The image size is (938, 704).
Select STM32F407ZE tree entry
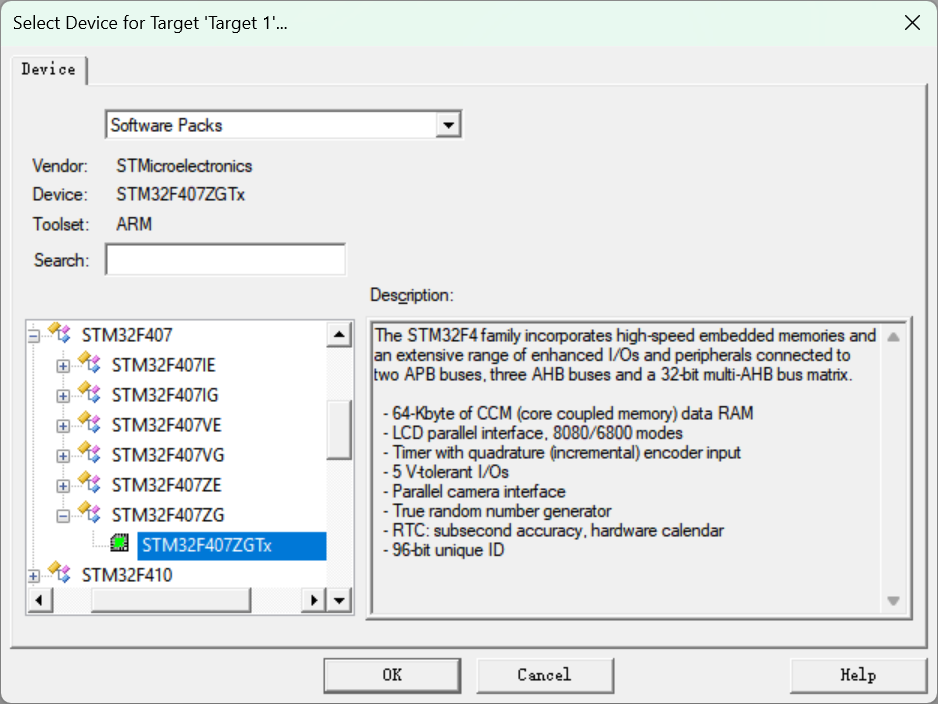click(166, 485)
